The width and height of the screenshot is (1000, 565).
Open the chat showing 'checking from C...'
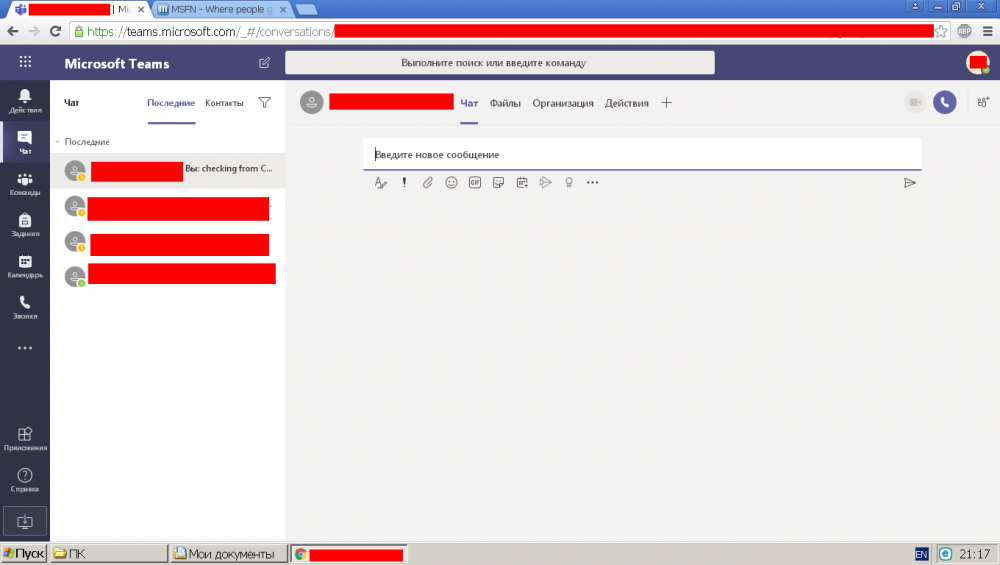click(x=168, y=170)
